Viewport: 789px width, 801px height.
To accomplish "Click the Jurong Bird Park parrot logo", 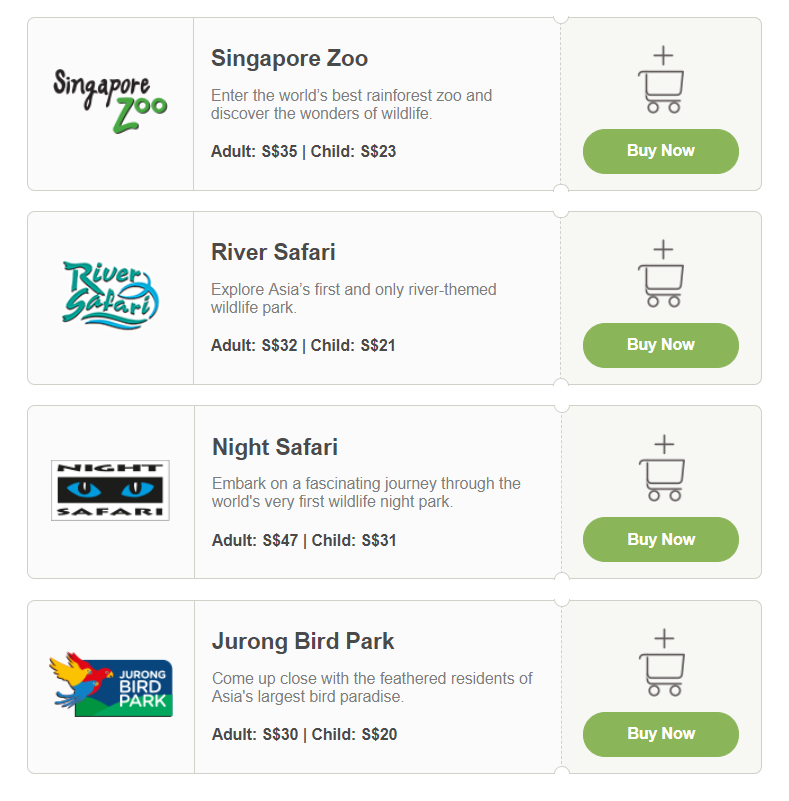I will pos(111,684).
